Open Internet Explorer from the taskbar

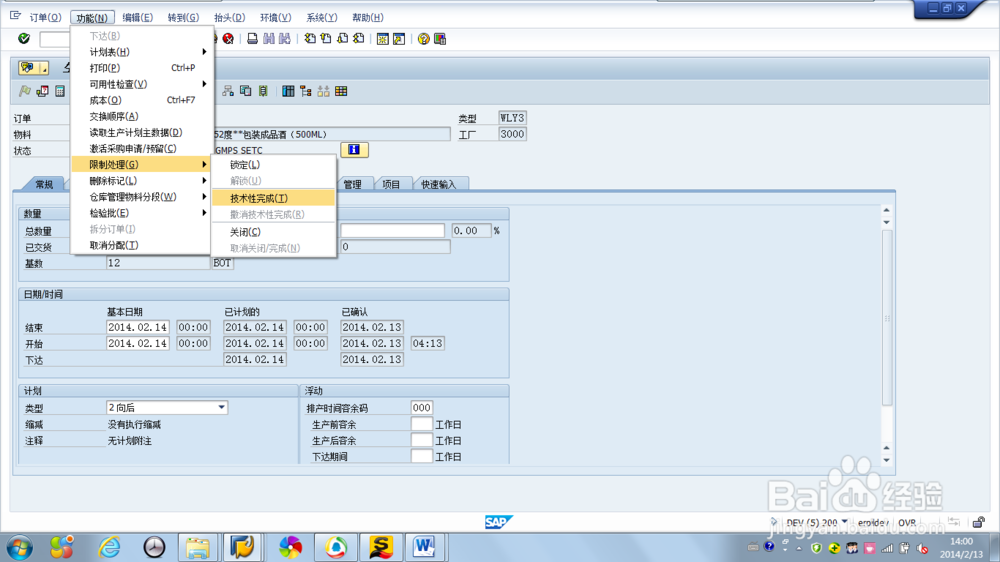pos(109,547)
